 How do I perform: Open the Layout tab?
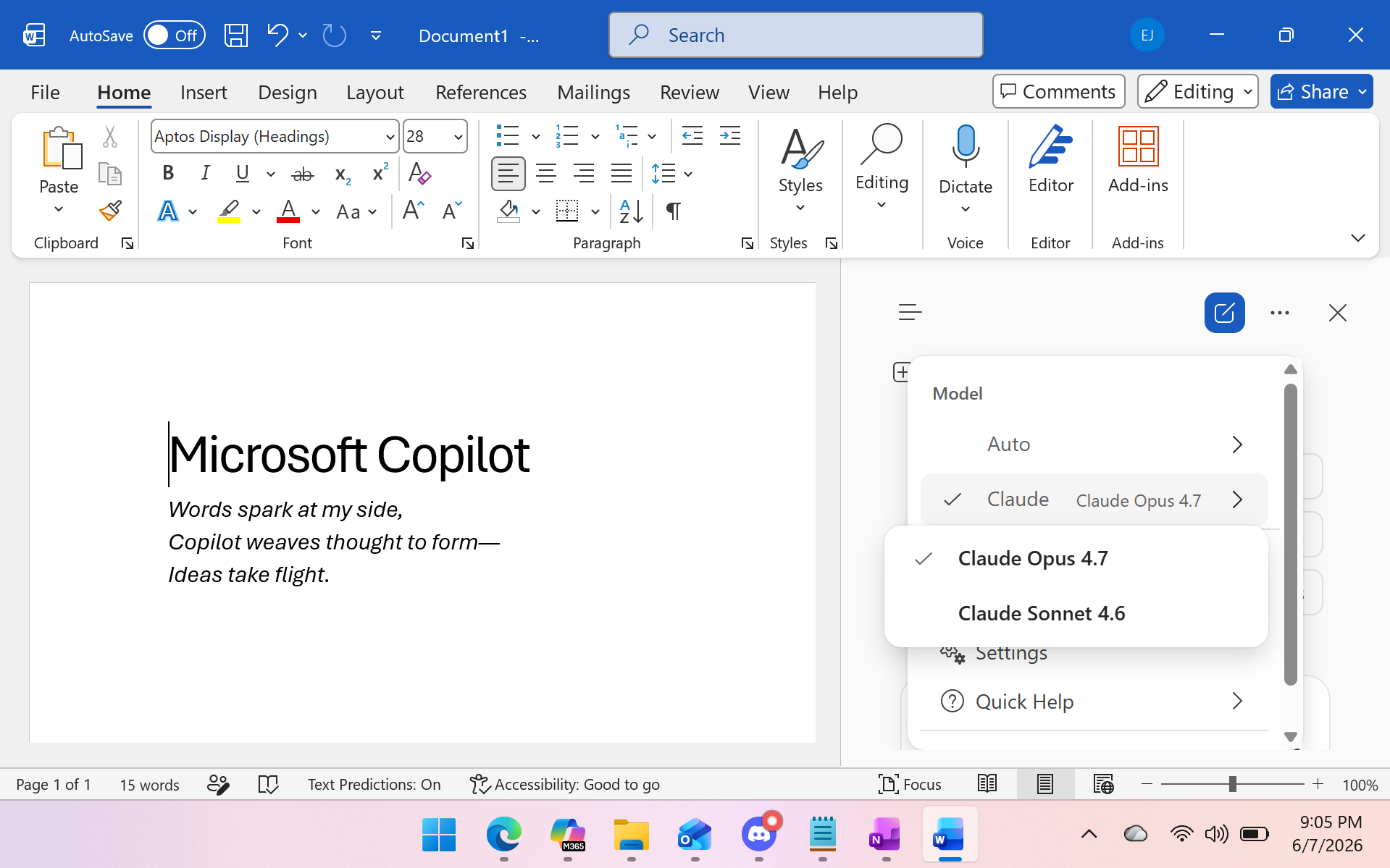pyautogui.click(x=374, y=92)
